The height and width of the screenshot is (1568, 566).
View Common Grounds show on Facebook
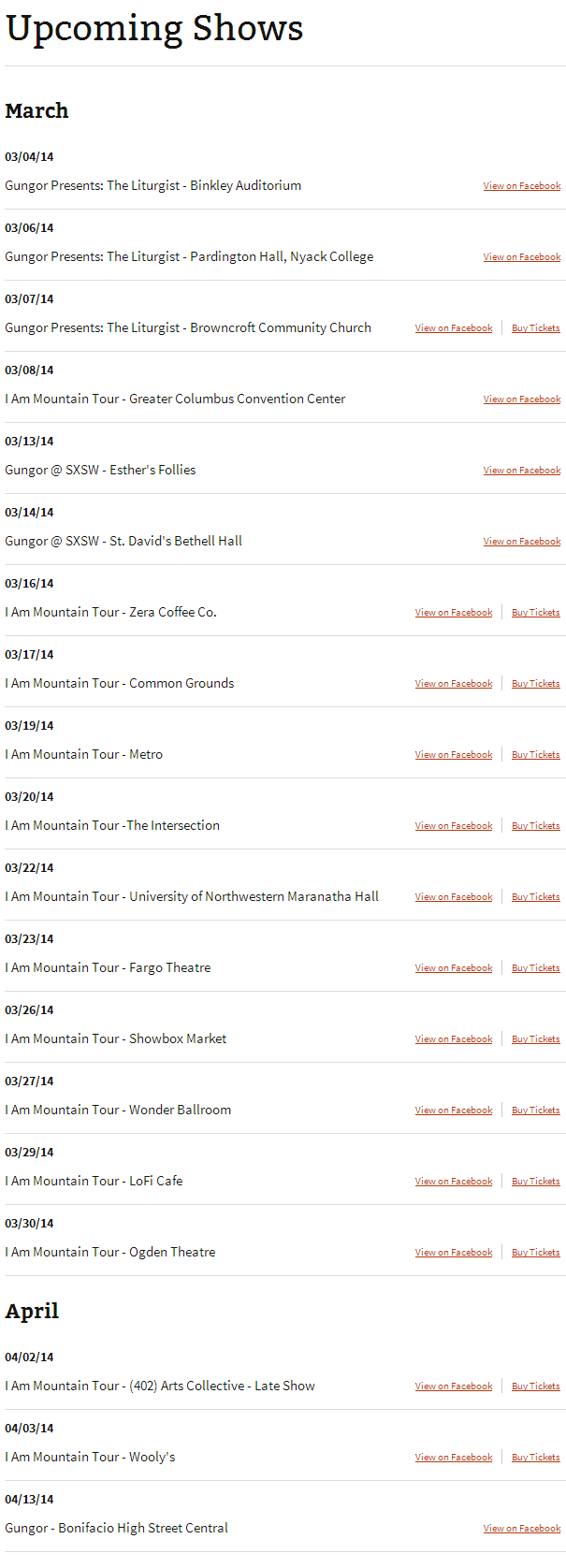[x=454, y=684]
